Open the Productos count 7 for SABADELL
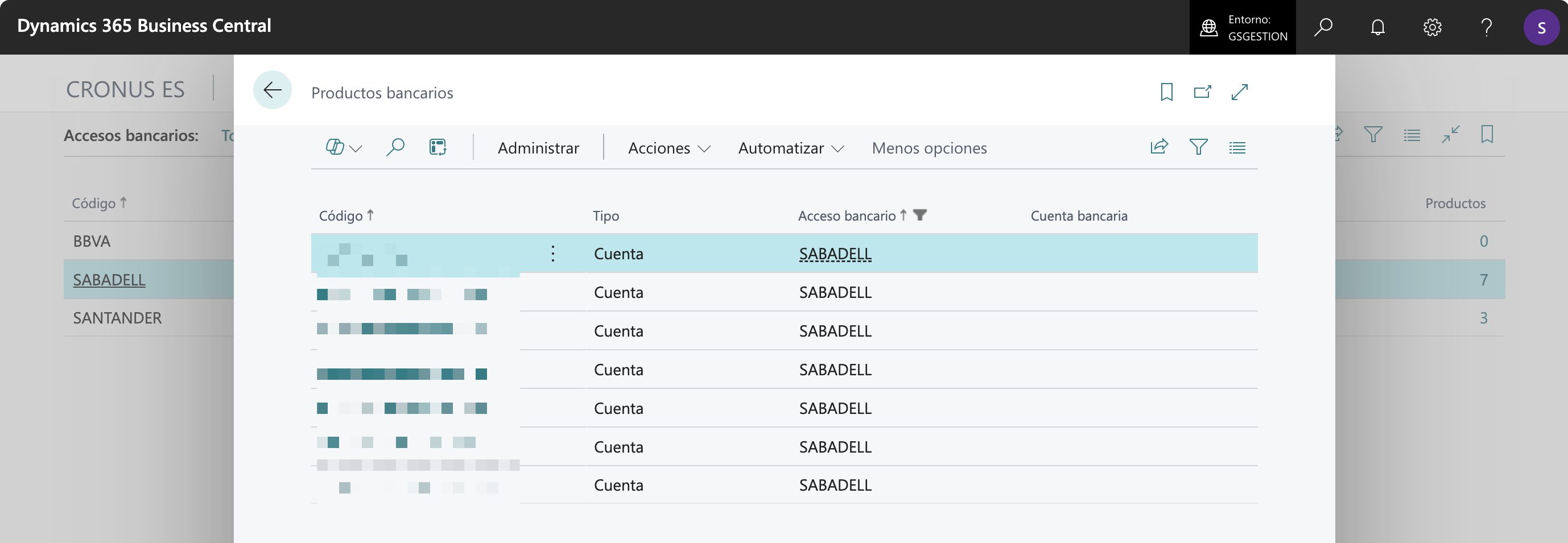Screen dimensions: 1568x543 pyautogui.click(x=1483, y=280)
